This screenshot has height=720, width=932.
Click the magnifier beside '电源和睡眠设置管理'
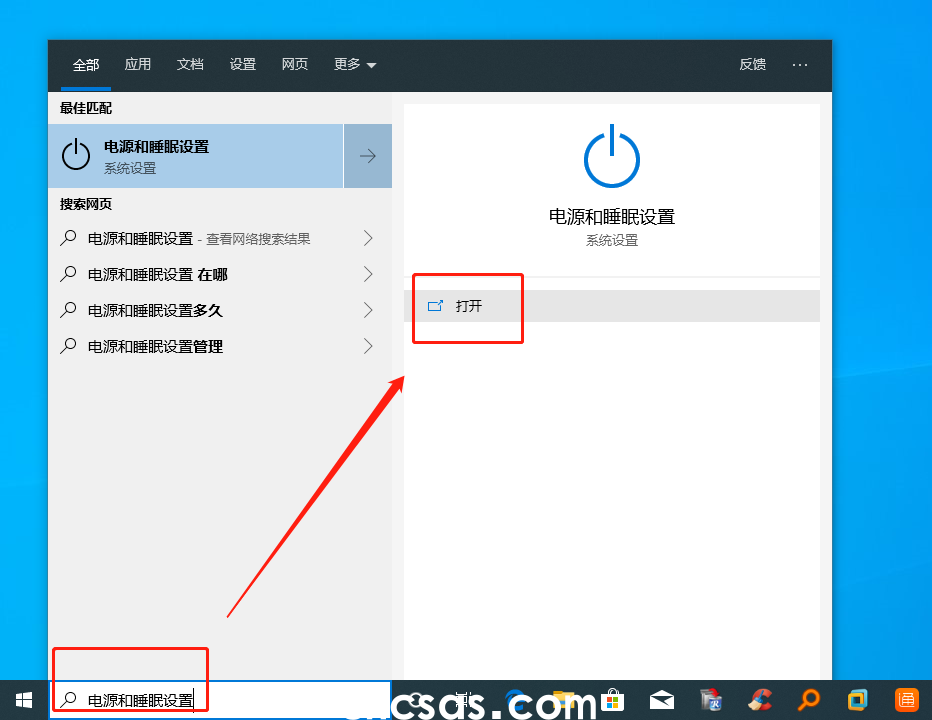(x=68, y=345)
